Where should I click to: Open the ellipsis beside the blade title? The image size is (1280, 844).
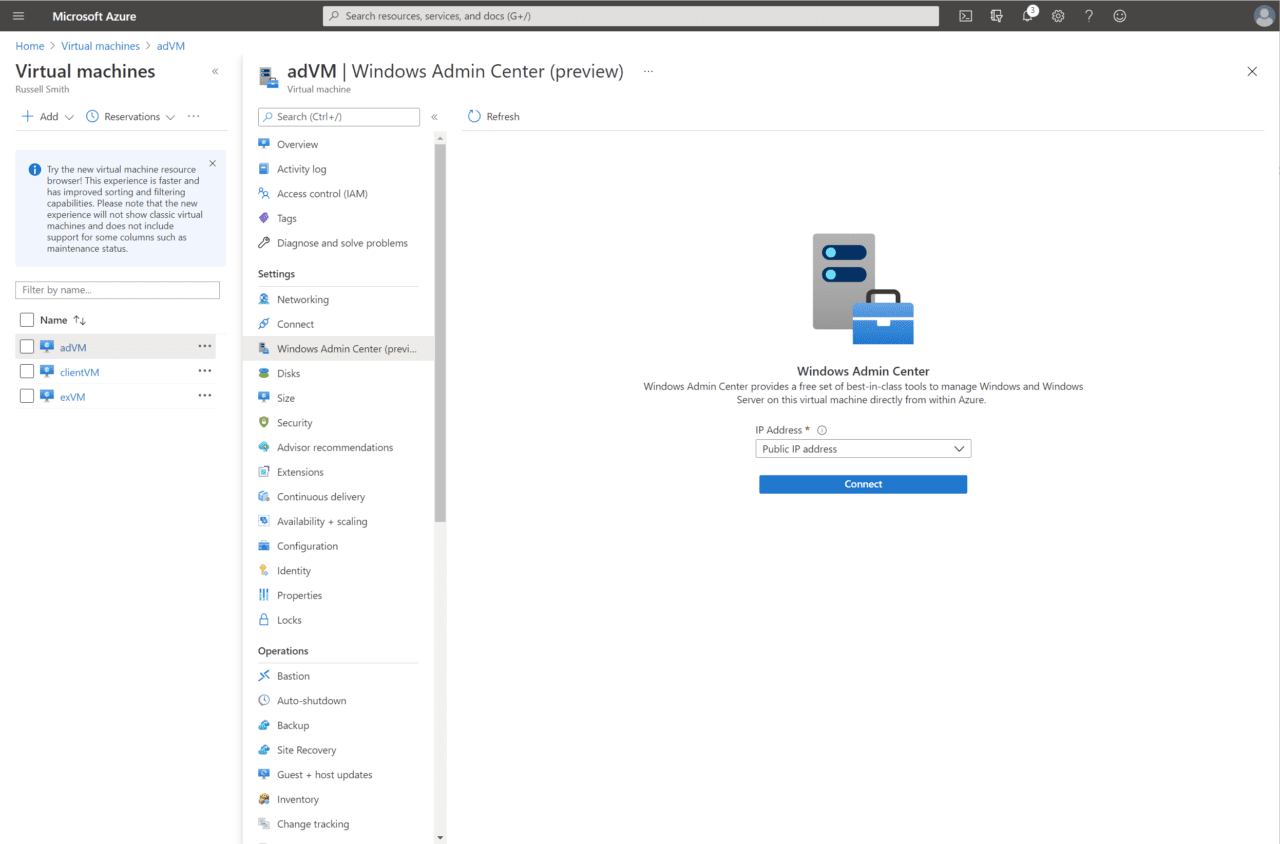click(x=648, y=71)
